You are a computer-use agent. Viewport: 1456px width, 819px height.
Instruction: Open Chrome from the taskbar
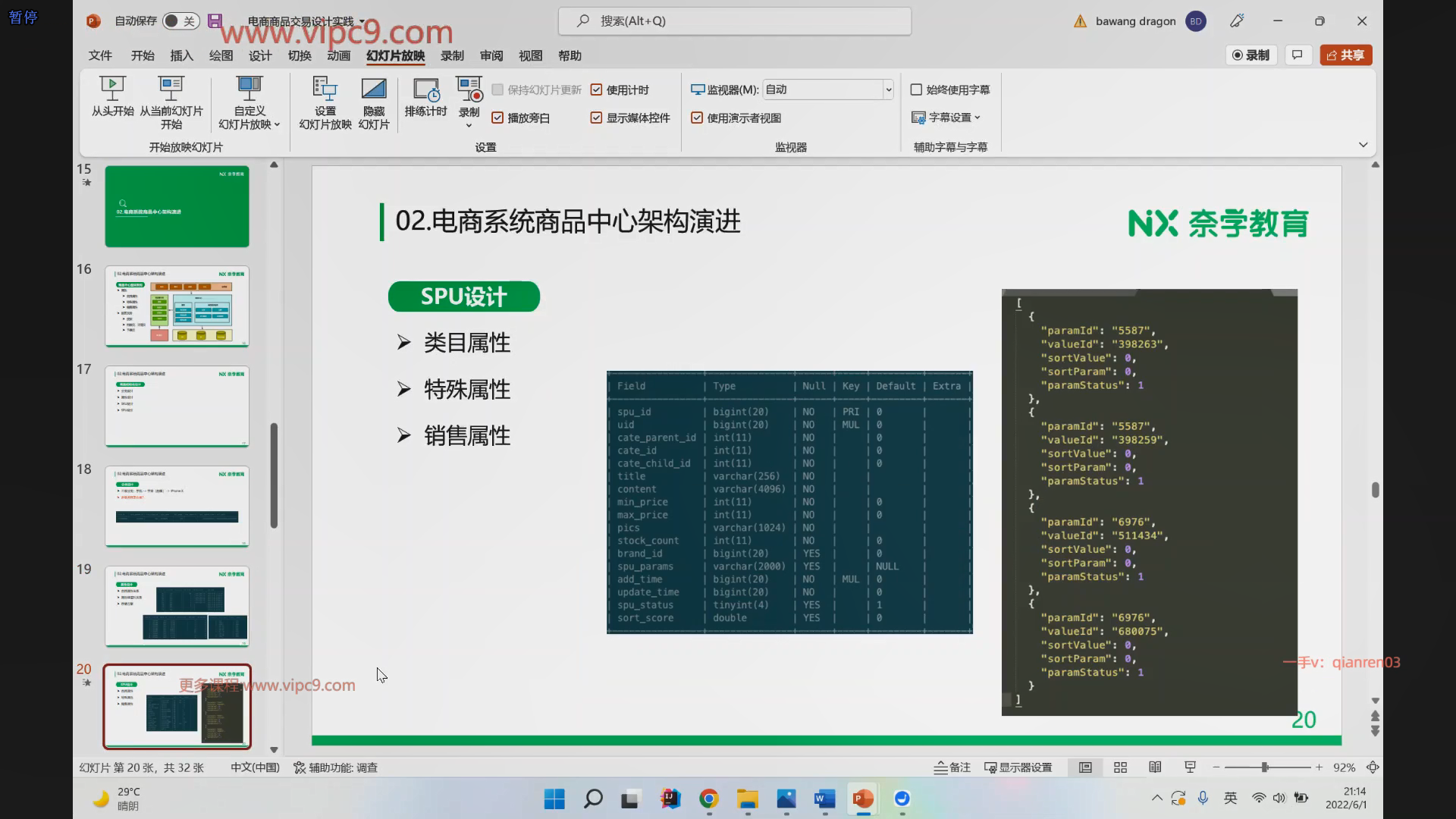pyautogui.click(x=708, y=799)
